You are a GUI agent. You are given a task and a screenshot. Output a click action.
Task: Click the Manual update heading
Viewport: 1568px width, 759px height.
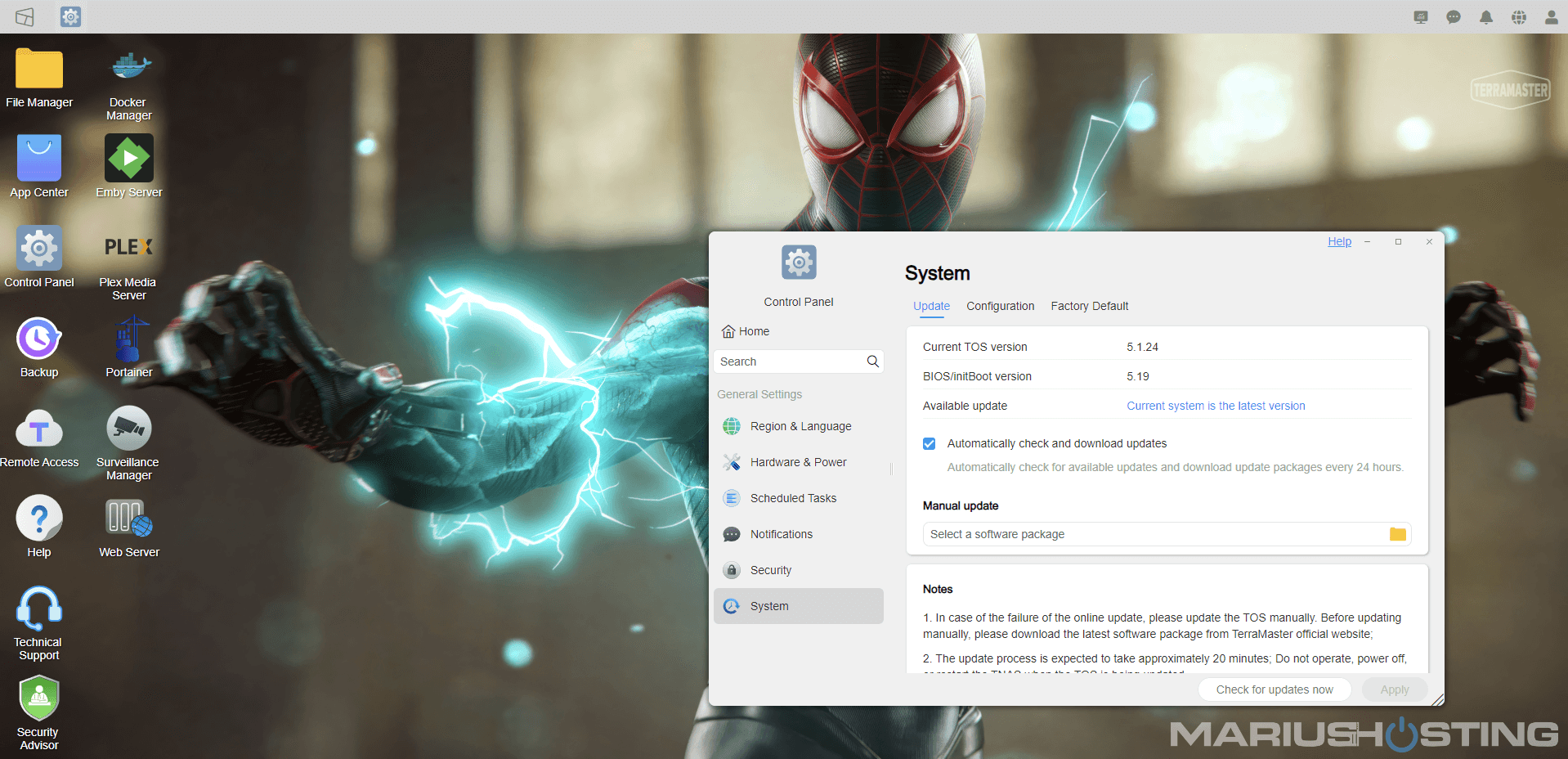[x=961, y=505]
